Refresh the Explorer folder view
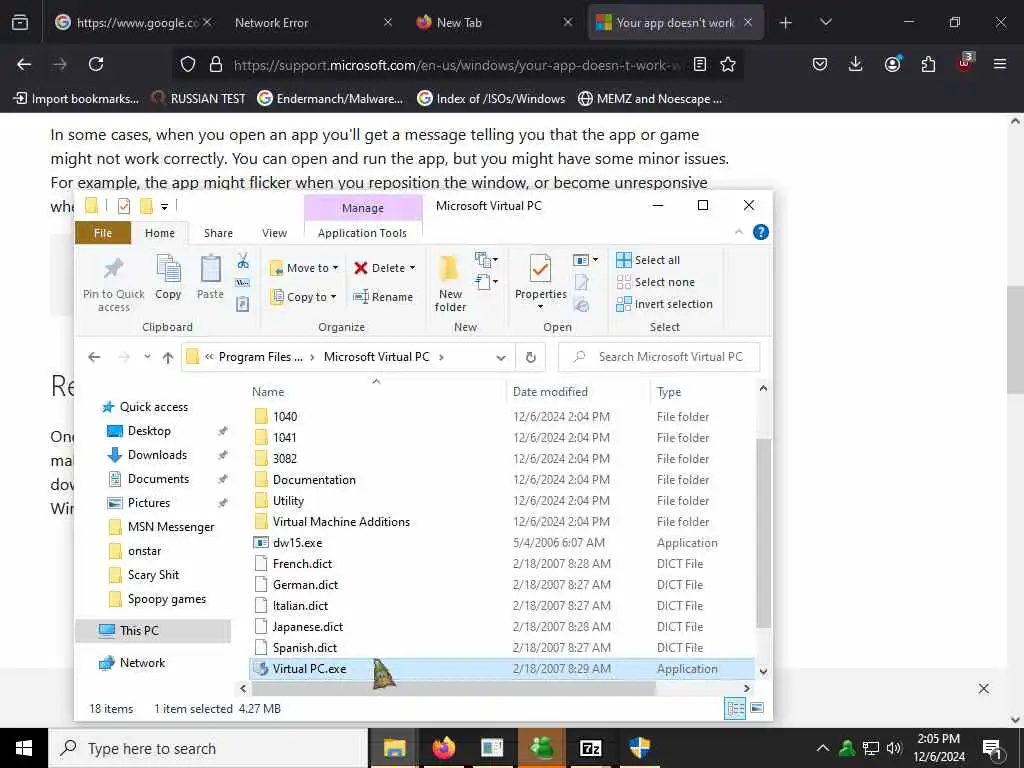This screenshot has height=768, width=1024. [531, 357]
